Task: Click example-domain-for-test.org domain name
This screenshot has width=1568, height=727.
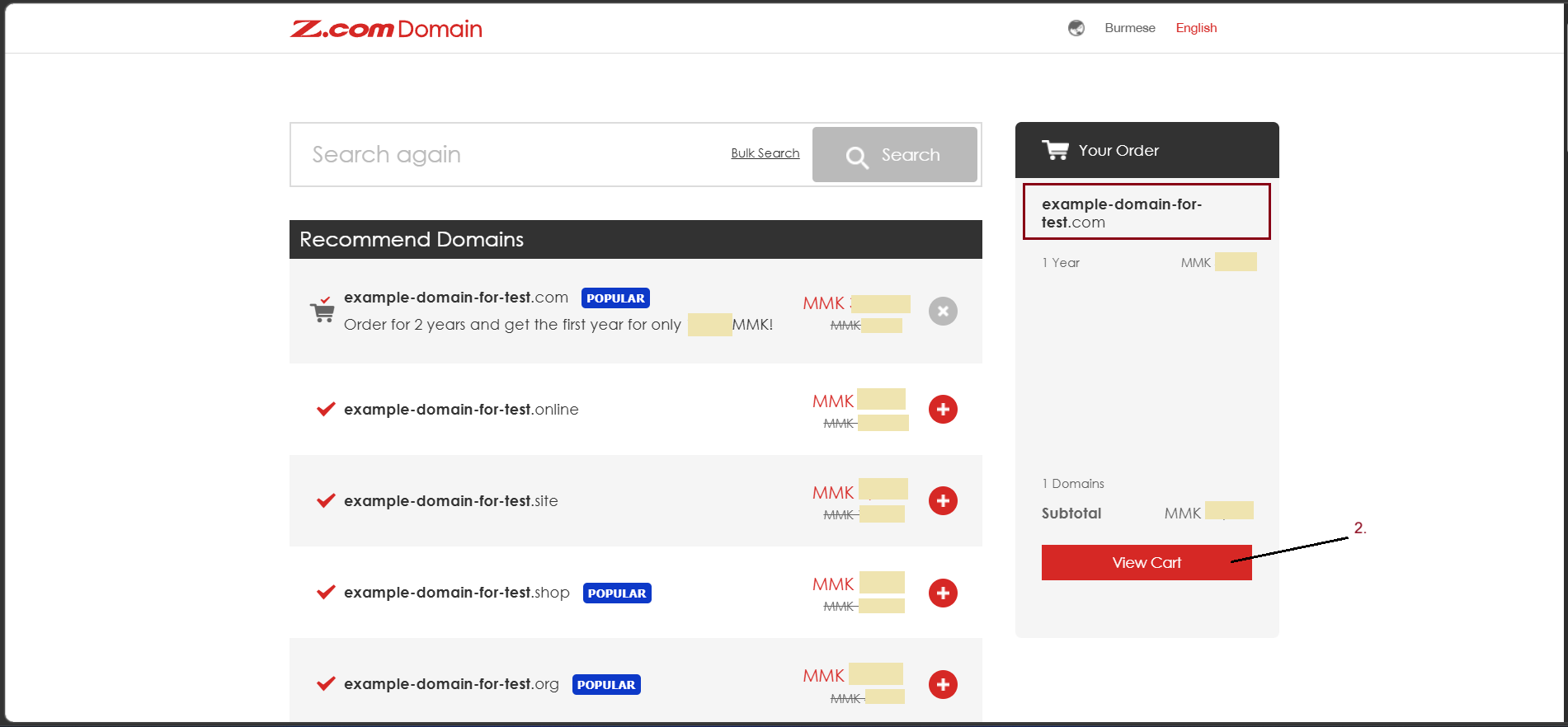Action: pyautogui.click(x=451, y=684)
